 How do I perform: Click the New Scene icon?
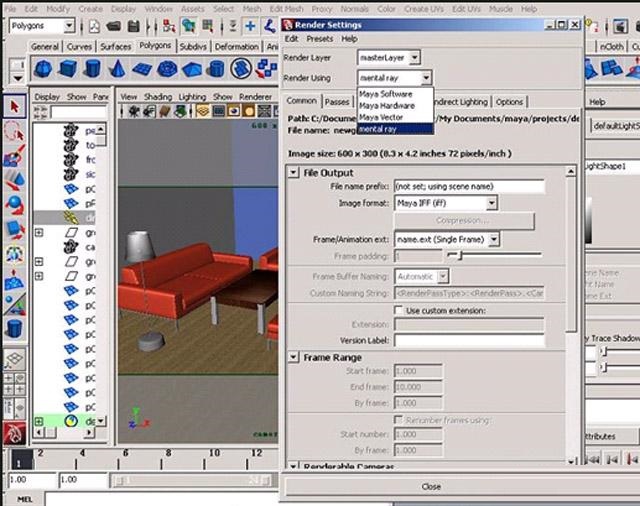click(94, 27)
